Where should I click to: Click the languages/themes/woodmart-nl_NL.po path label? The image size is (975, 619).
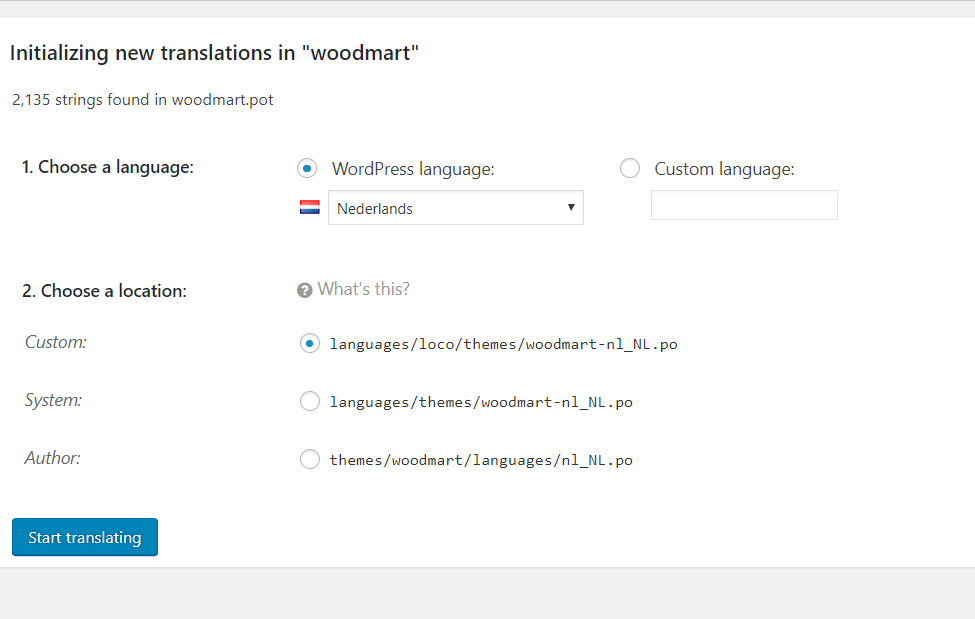pyautogui.click(x=481, y=402)
